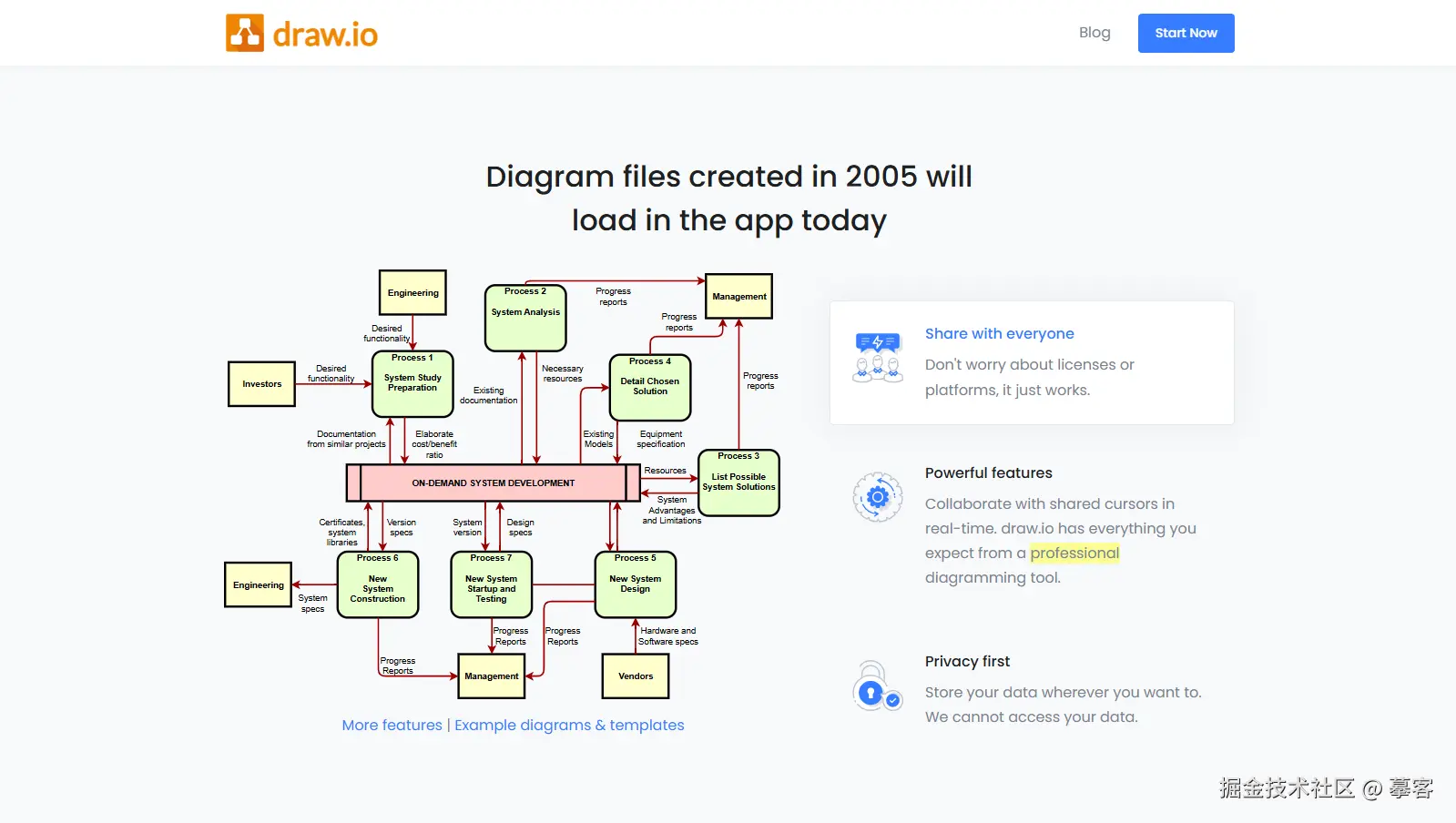Click the "Existing documentation" diagram label
The image size is (1456, 823).
coord(488,395)
